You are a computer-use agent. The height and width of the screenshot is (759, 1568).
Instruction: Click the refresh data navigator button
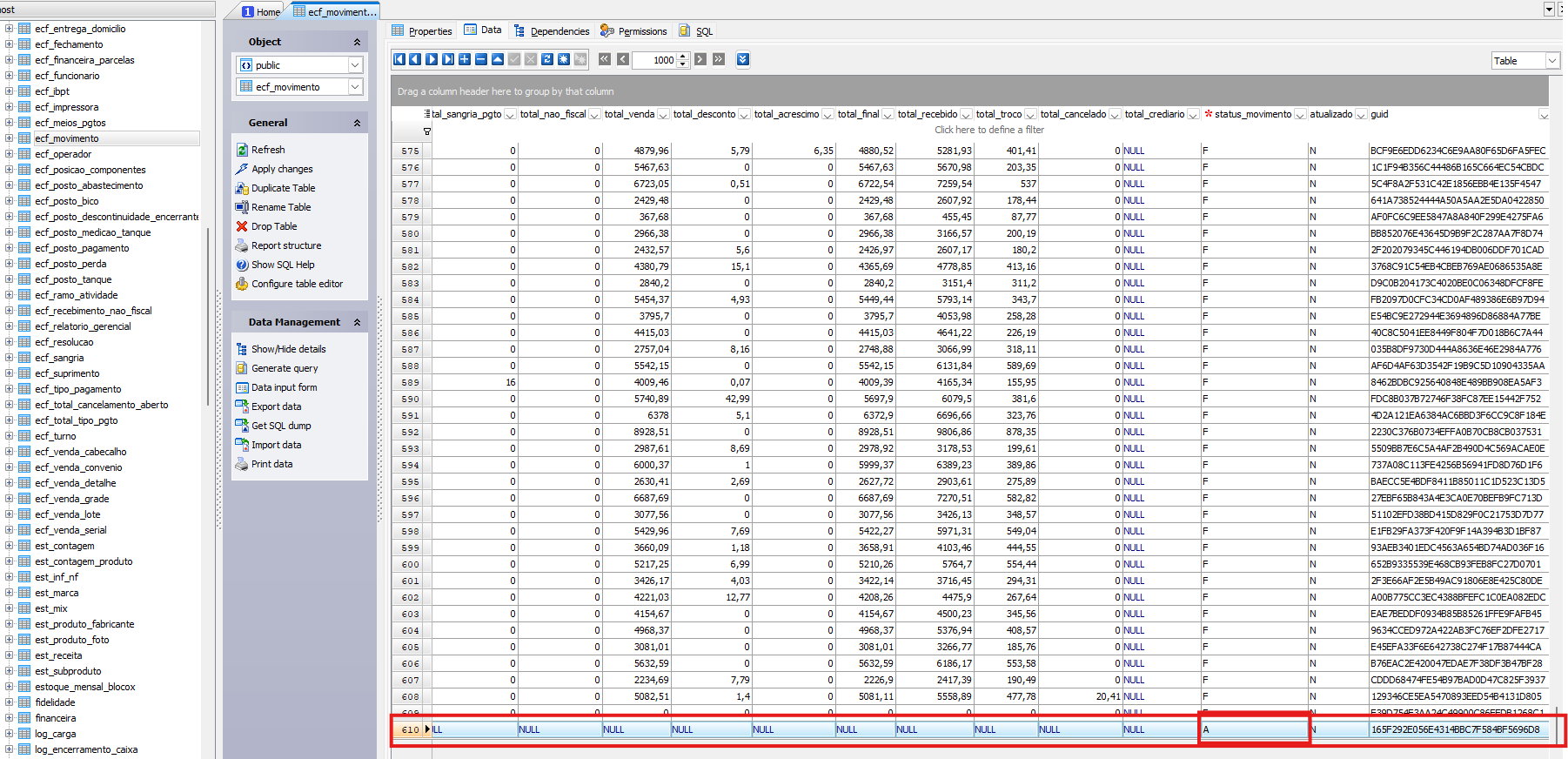click(547, 59)
